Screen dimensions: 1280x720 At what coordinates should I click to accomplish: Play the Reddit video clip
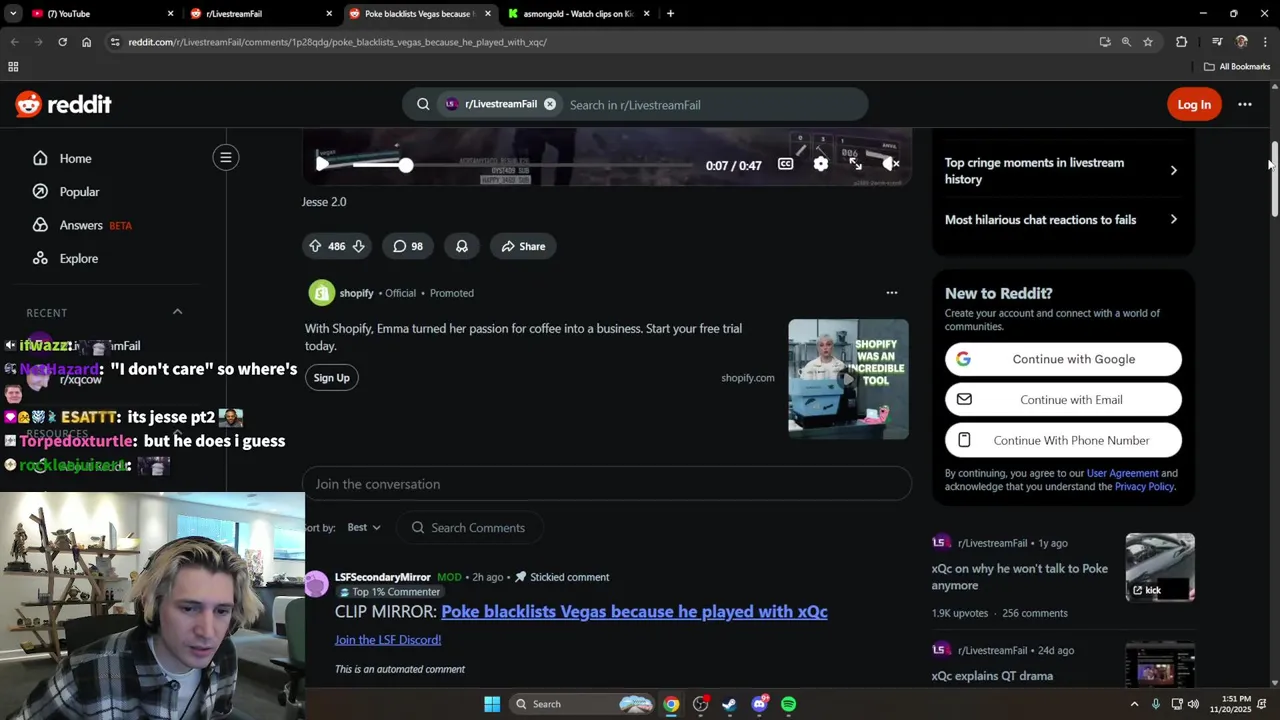point(322,165)
